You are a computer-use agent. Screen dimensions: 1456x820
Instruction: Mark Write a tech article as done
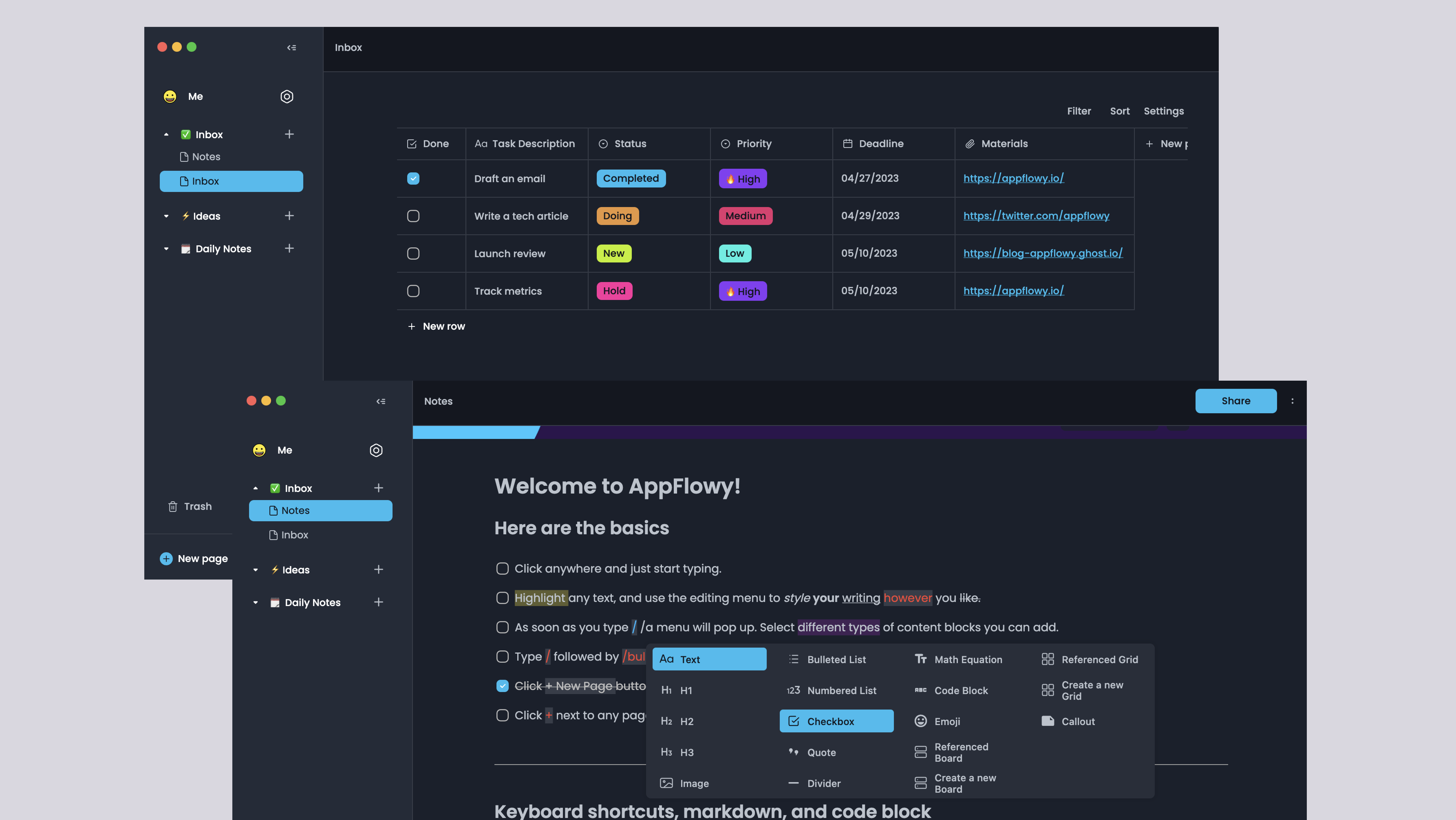click(x=413, y=216)
